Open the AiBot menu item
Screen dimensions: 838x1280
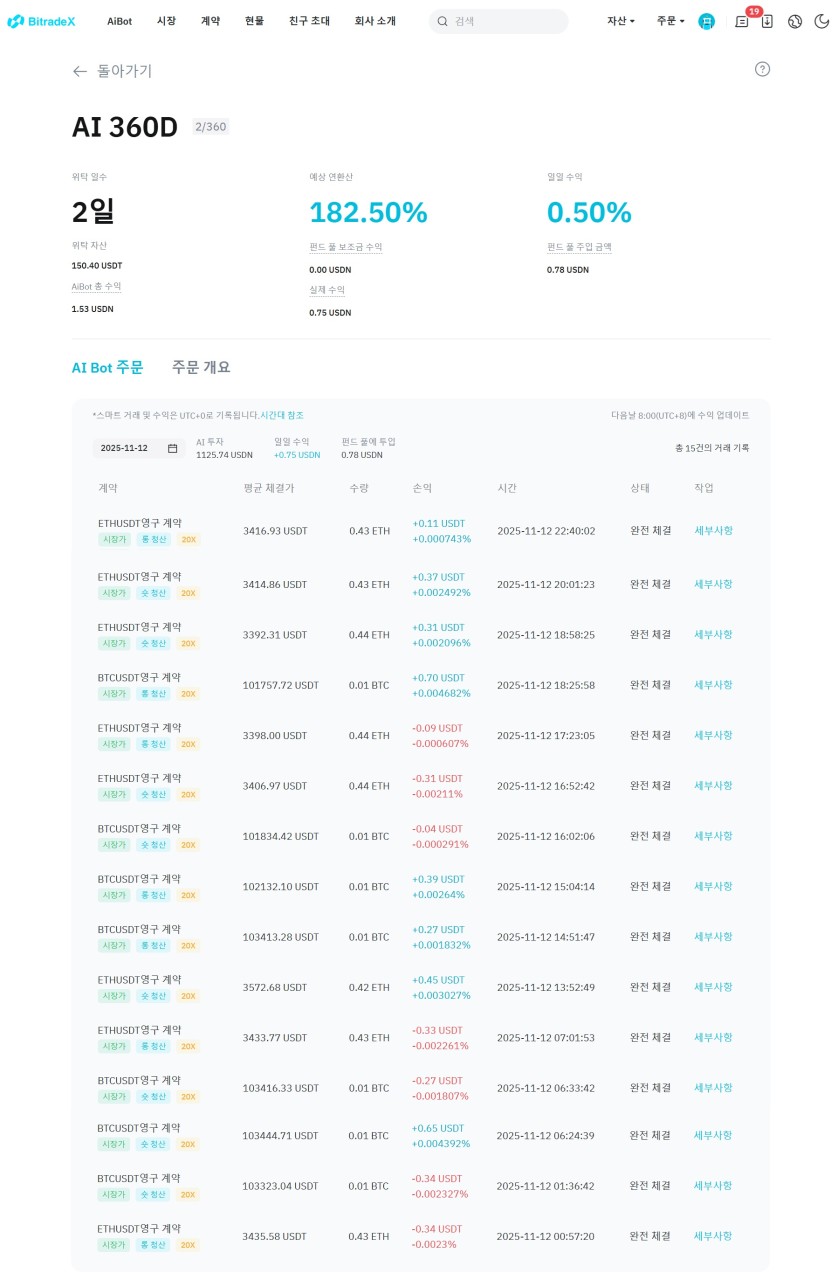click(x=119, y=21)
